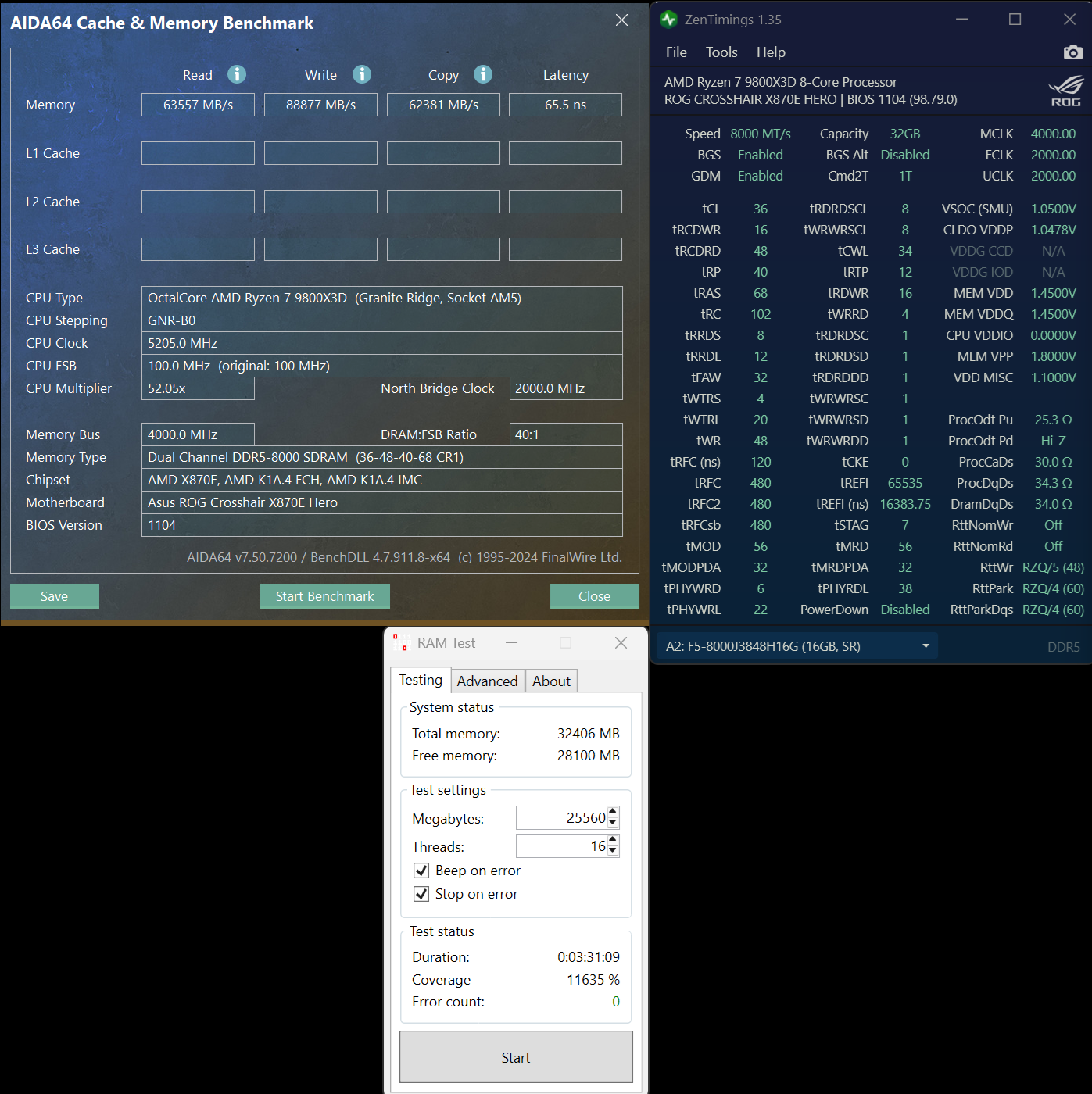The image size is (1092, 1094).
Task: Click the Total memory value 32406 MB
Action: click(588, 734)
